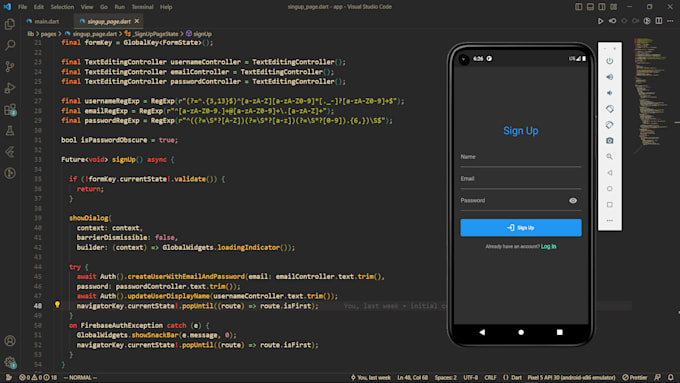Open the Run and Debug view
The image size is (680, 383).
pos(10,88)
